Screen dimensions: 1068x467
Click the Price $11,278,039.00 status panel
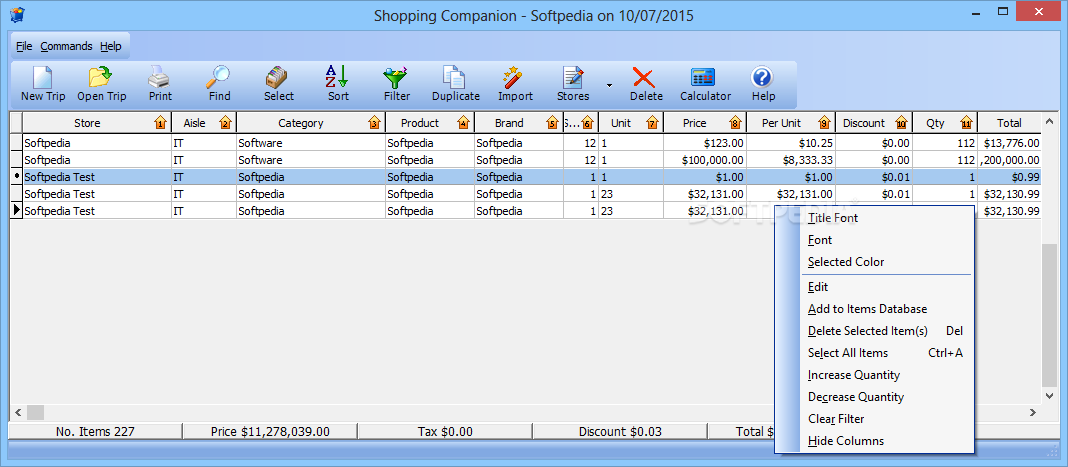(x=270, y=432)
